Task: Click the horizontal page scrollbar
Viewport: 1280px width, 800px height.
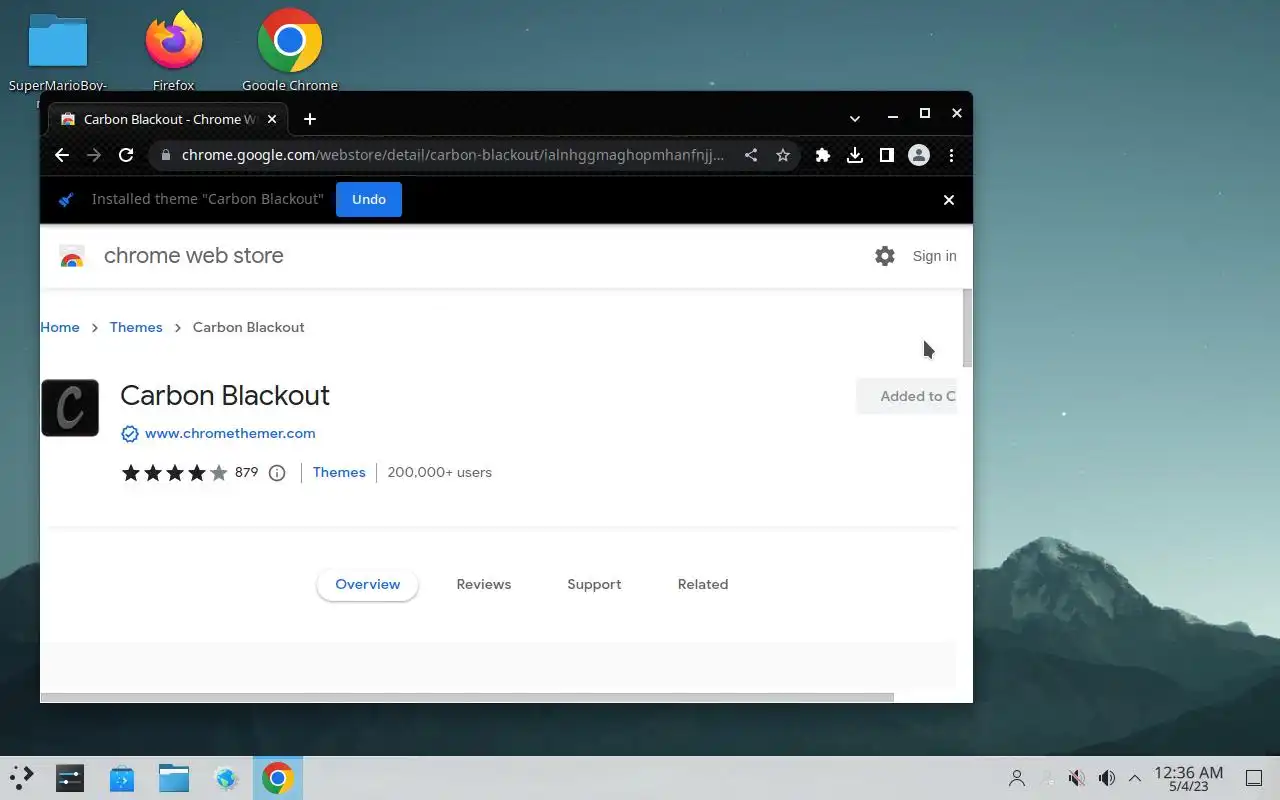Action: [466, 697]
